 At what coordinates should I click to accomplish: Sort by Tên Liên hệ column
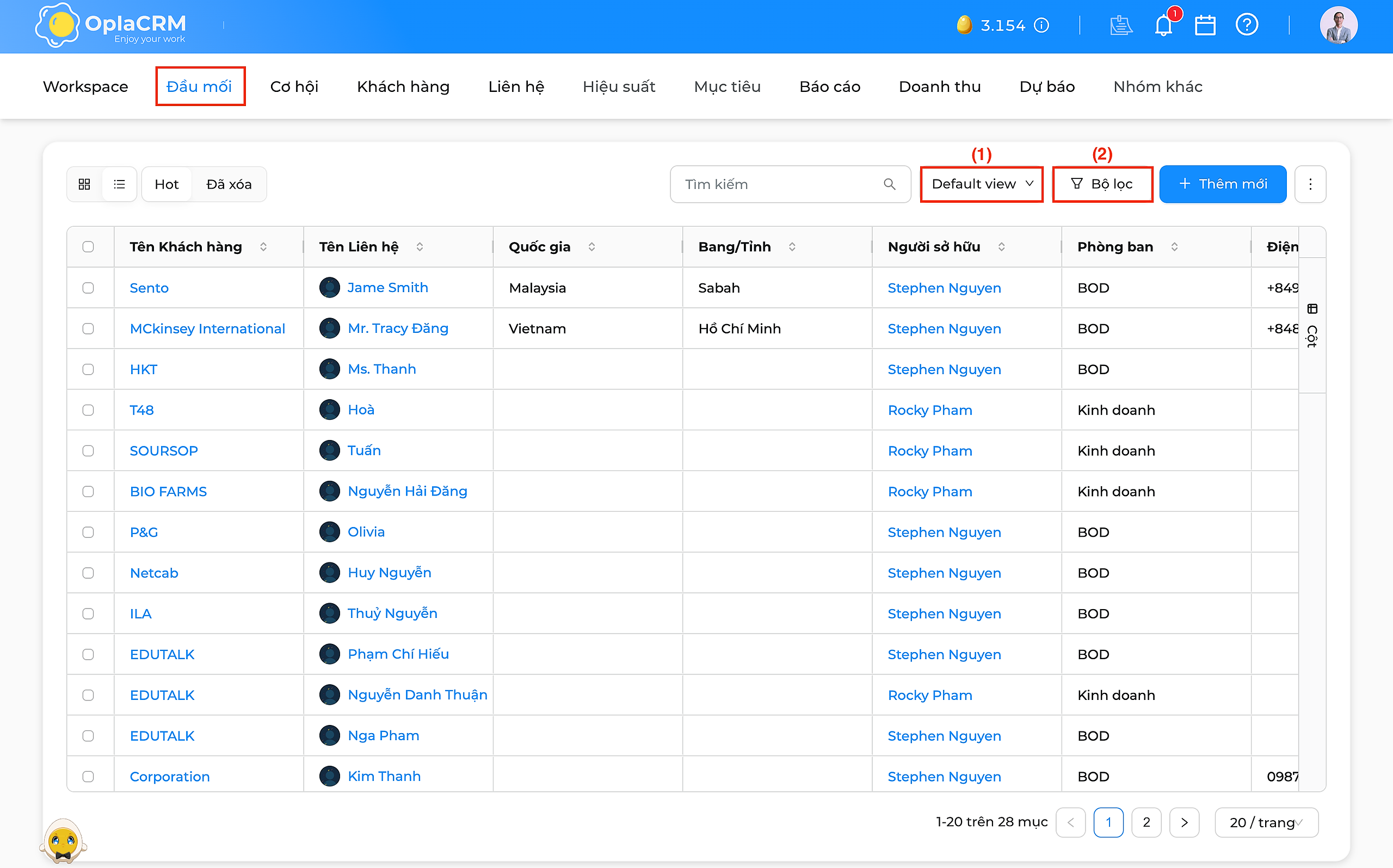click(x=420, y=247)
